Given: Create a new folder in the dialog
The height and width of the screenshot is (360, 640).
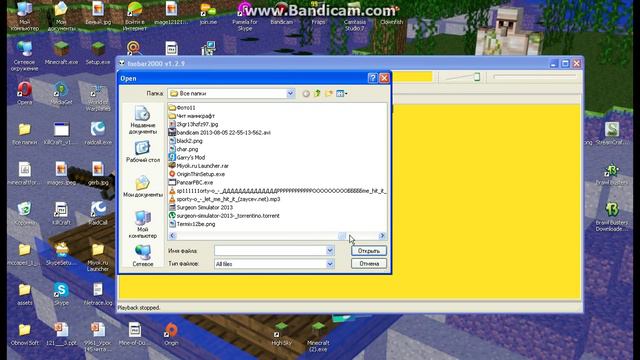Looking at the screenshot, I should point(329,94).
